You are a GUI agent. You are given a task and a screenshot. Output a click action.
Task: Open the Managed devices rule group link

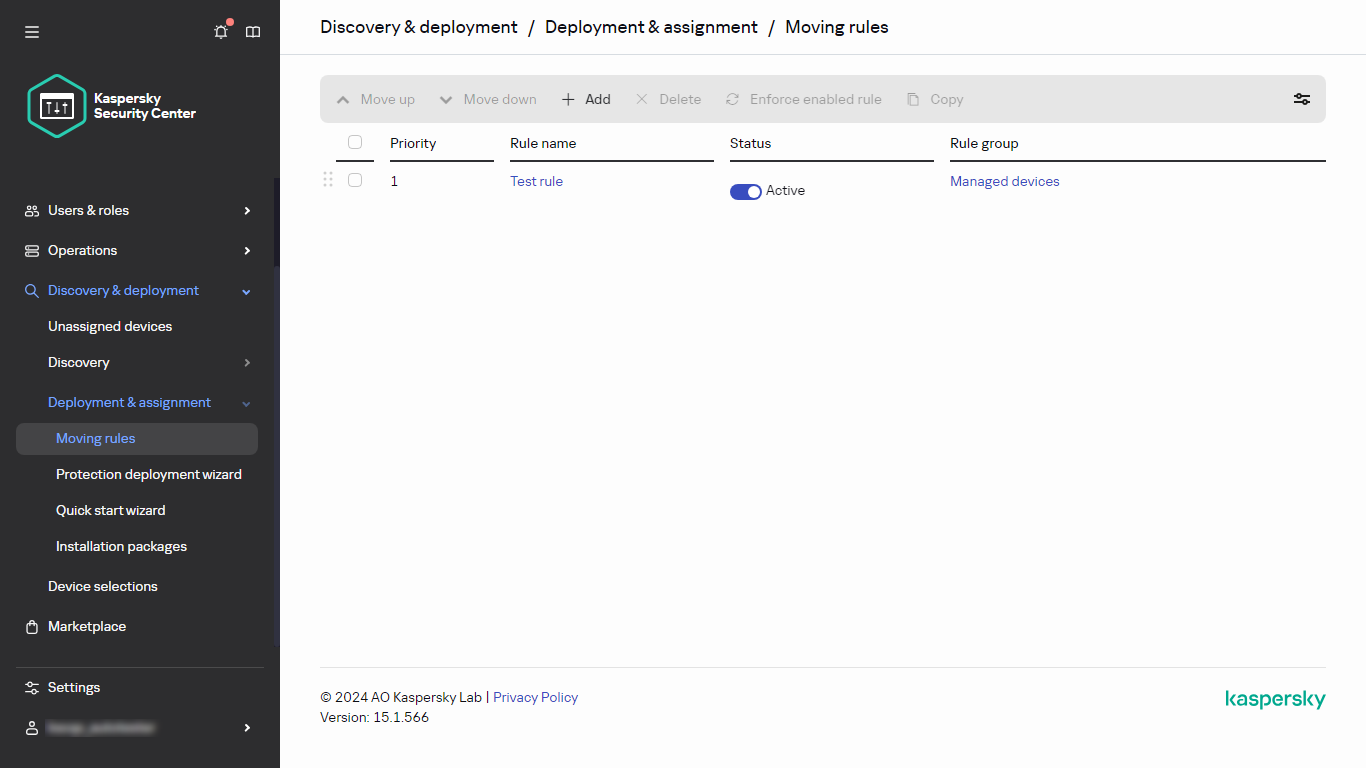click(1004, 181)
